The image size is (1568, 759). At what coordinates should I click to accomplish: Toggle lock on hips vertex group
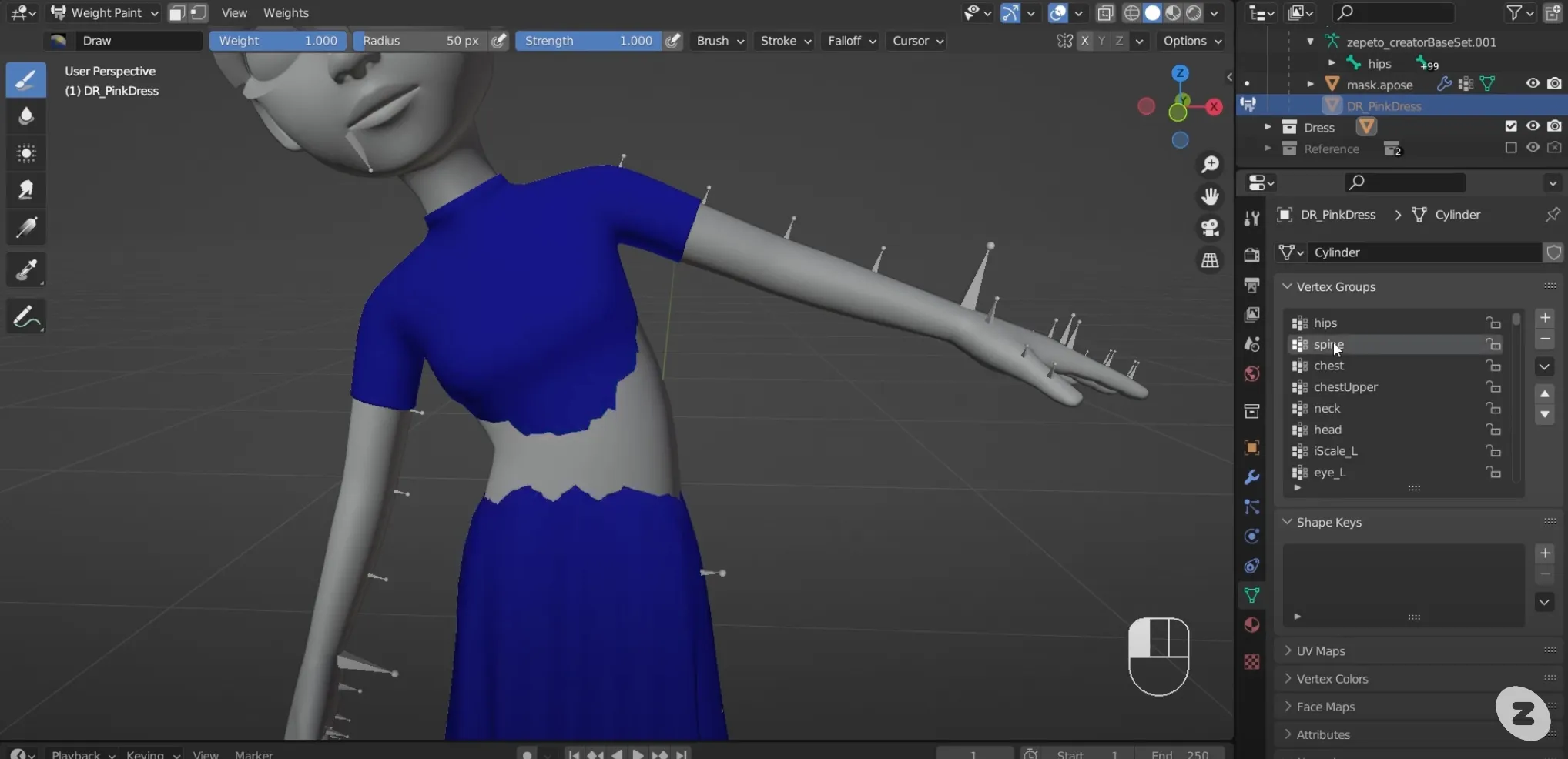click(1493, 323)
